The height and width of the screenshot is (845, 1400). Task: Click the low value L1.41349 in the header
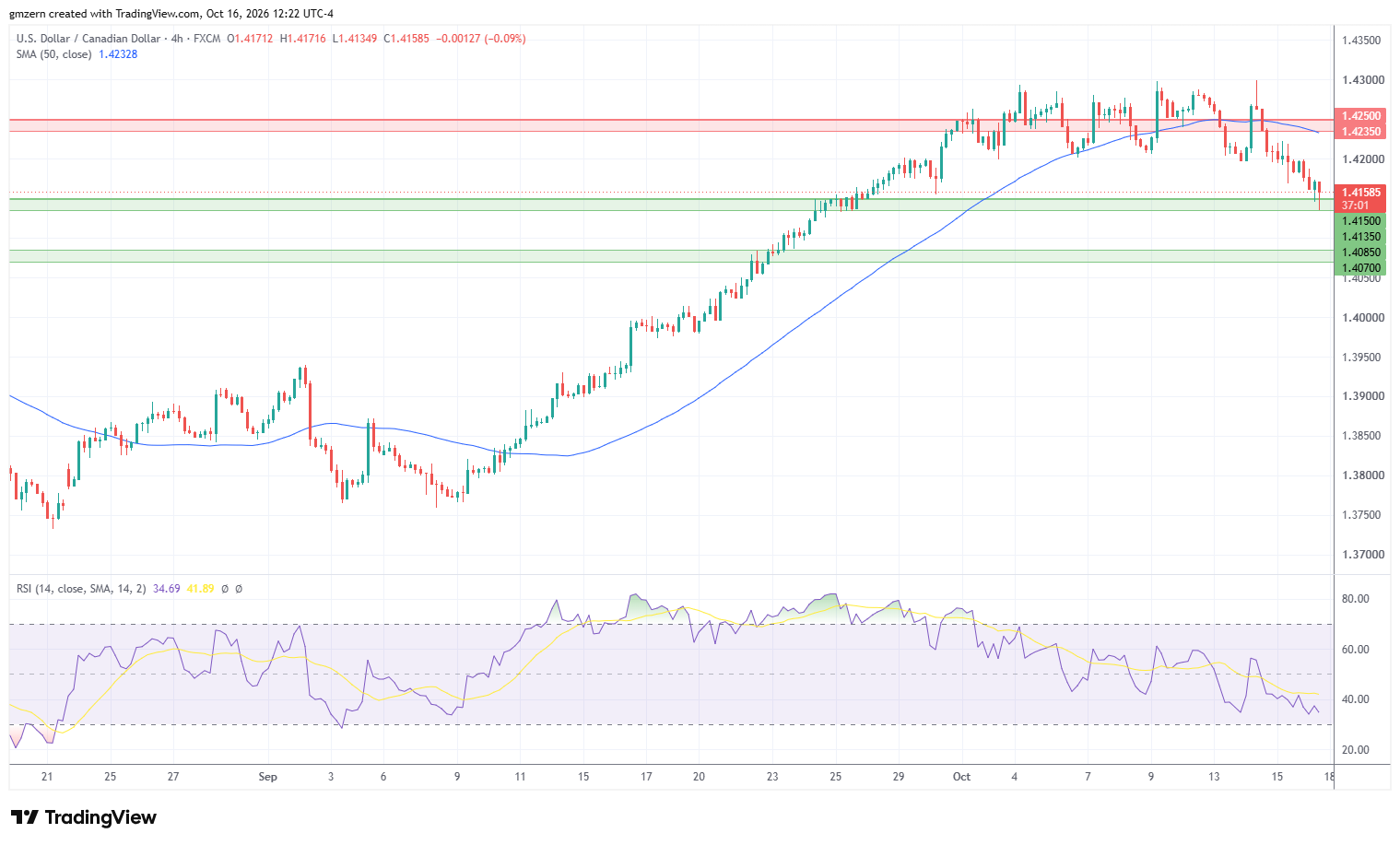(354, 39)
